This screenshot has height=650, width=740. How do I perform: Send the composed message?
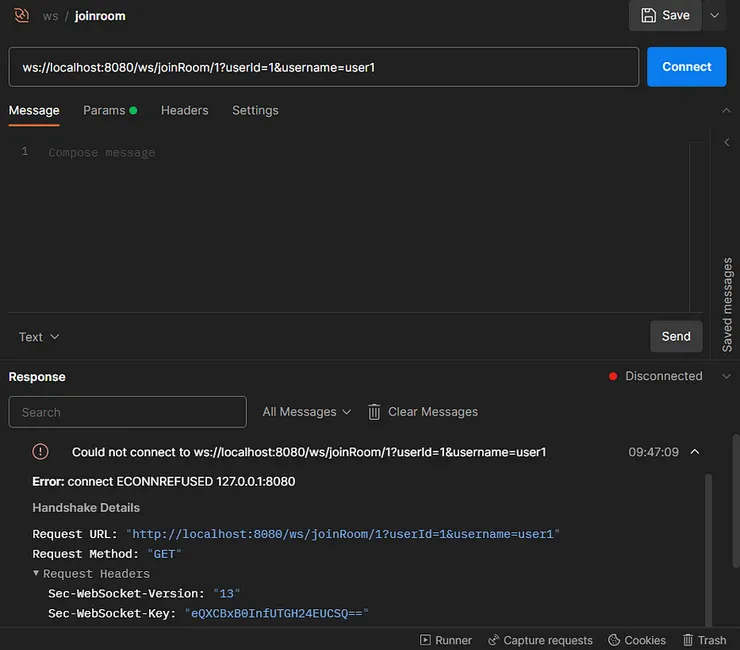(676, 337)
